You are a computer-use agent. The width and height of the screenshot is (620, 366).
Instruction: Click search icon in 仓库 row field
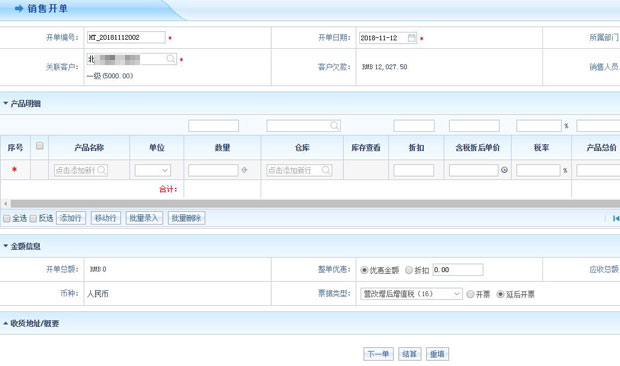point(326,170)
